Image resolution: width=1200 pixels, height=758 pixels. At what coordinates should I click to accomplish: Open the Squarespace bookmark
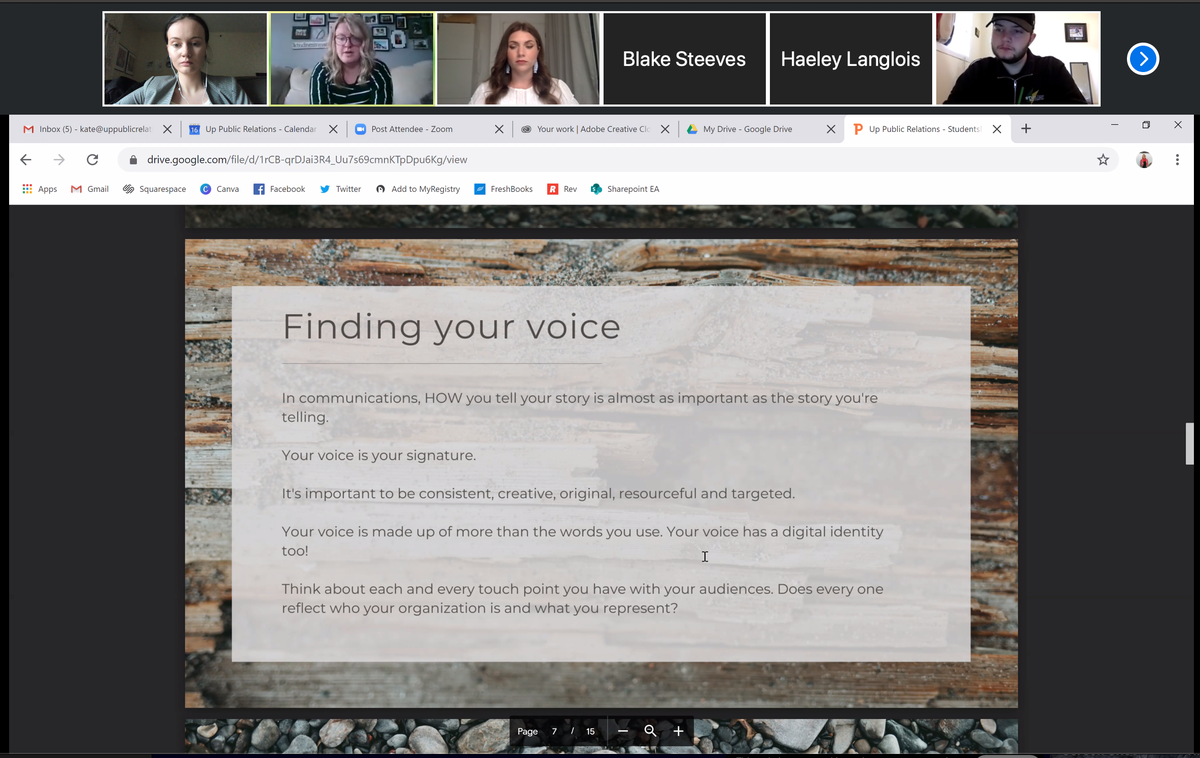point(154,189)
